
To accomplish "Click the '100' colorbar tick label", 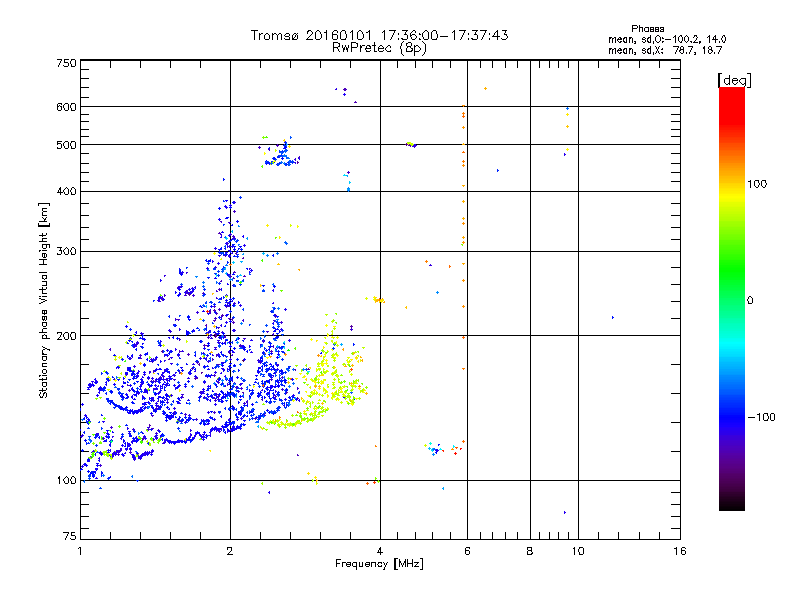I will pos(757,184).
